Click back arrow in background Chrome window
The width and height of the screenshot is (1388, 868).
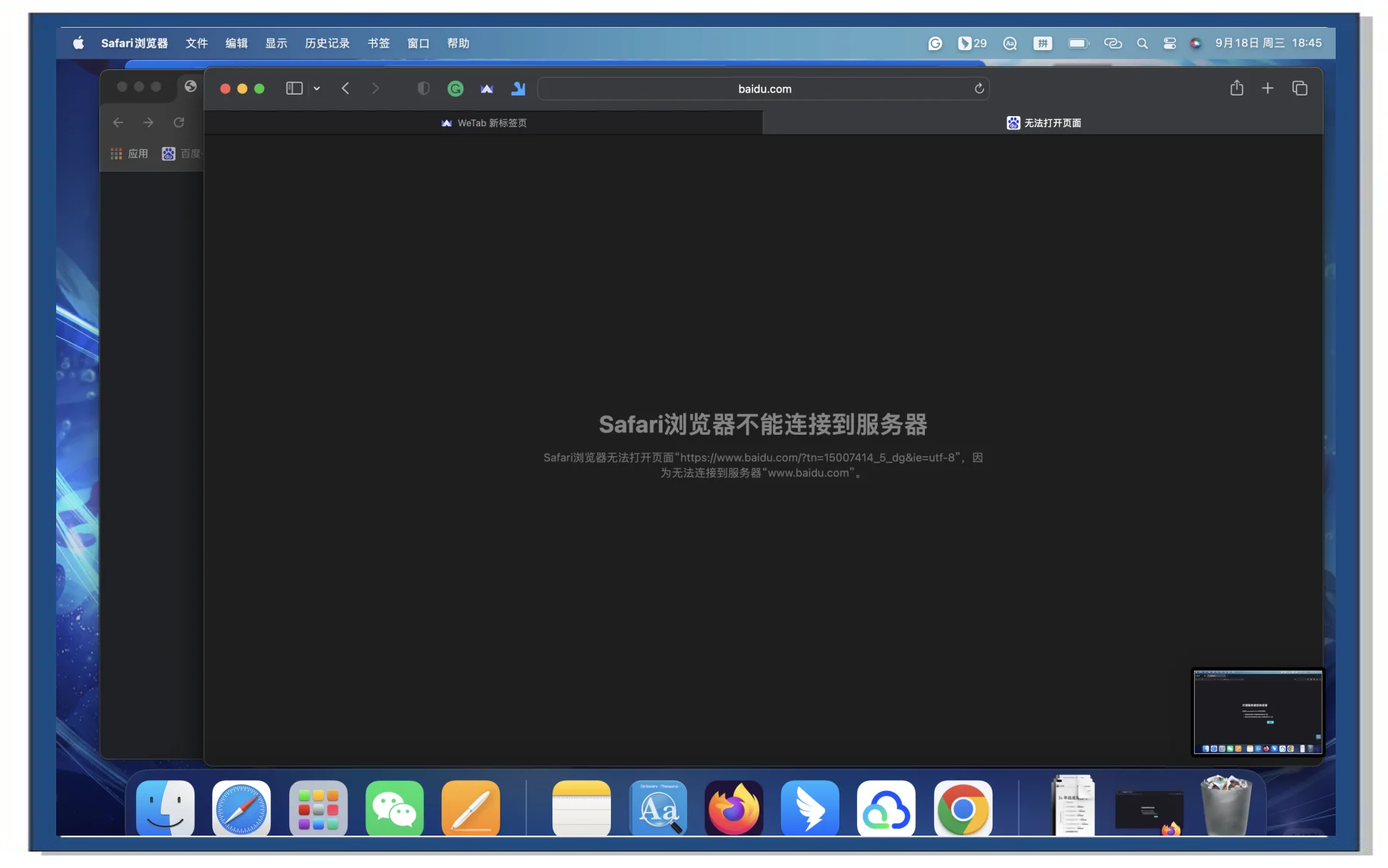[x=118, y=122]
